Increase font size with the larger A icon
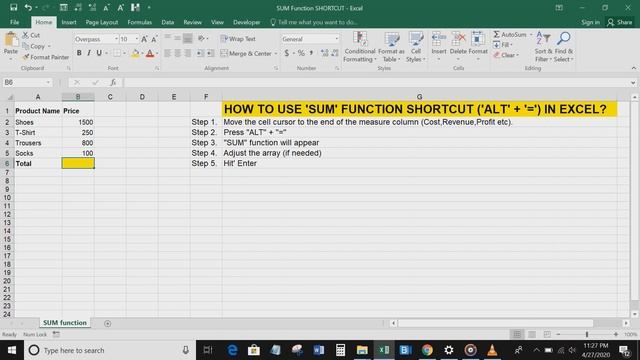Viewport: 640px width, 360px height. click(144, 39)
